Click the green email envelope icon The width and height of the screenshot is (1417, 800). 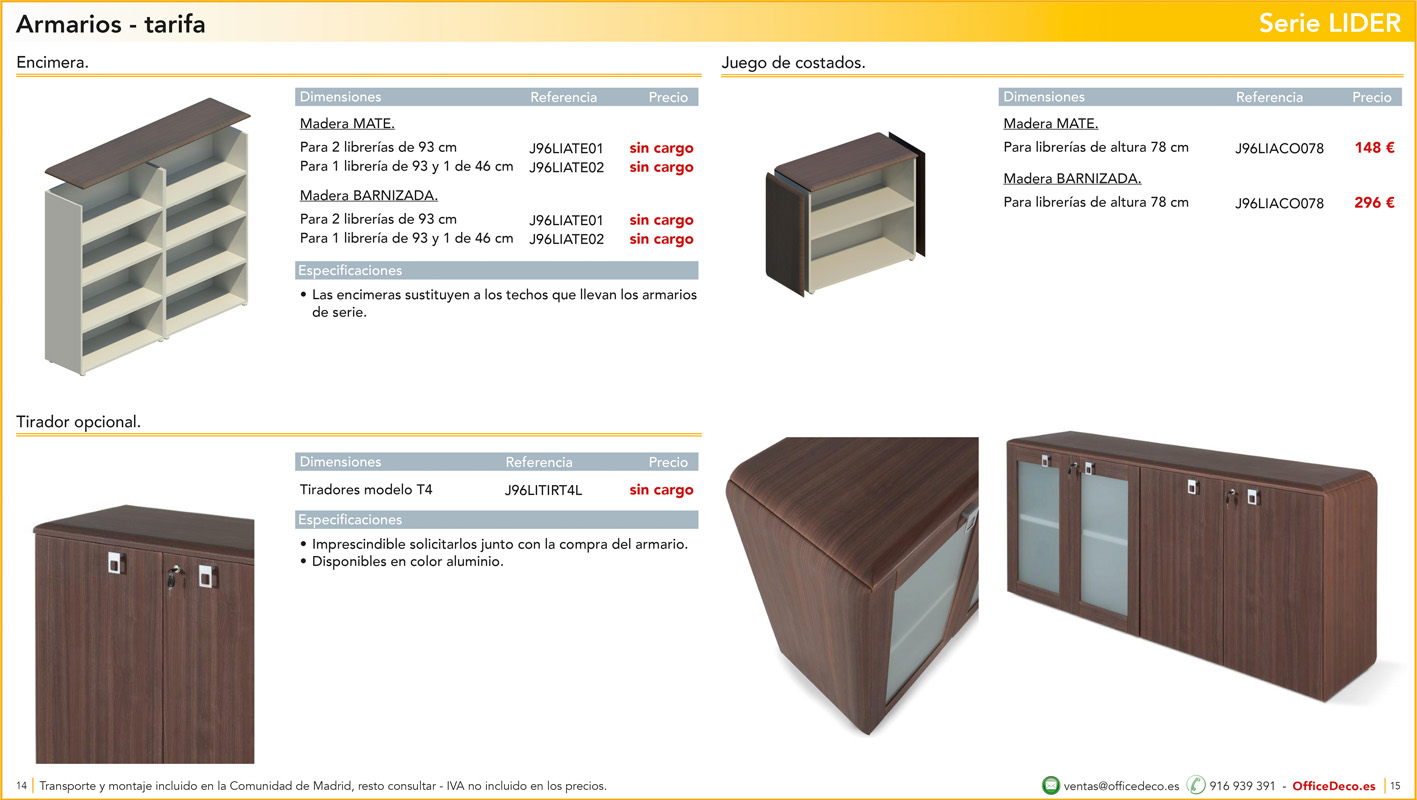point(1050,785)
